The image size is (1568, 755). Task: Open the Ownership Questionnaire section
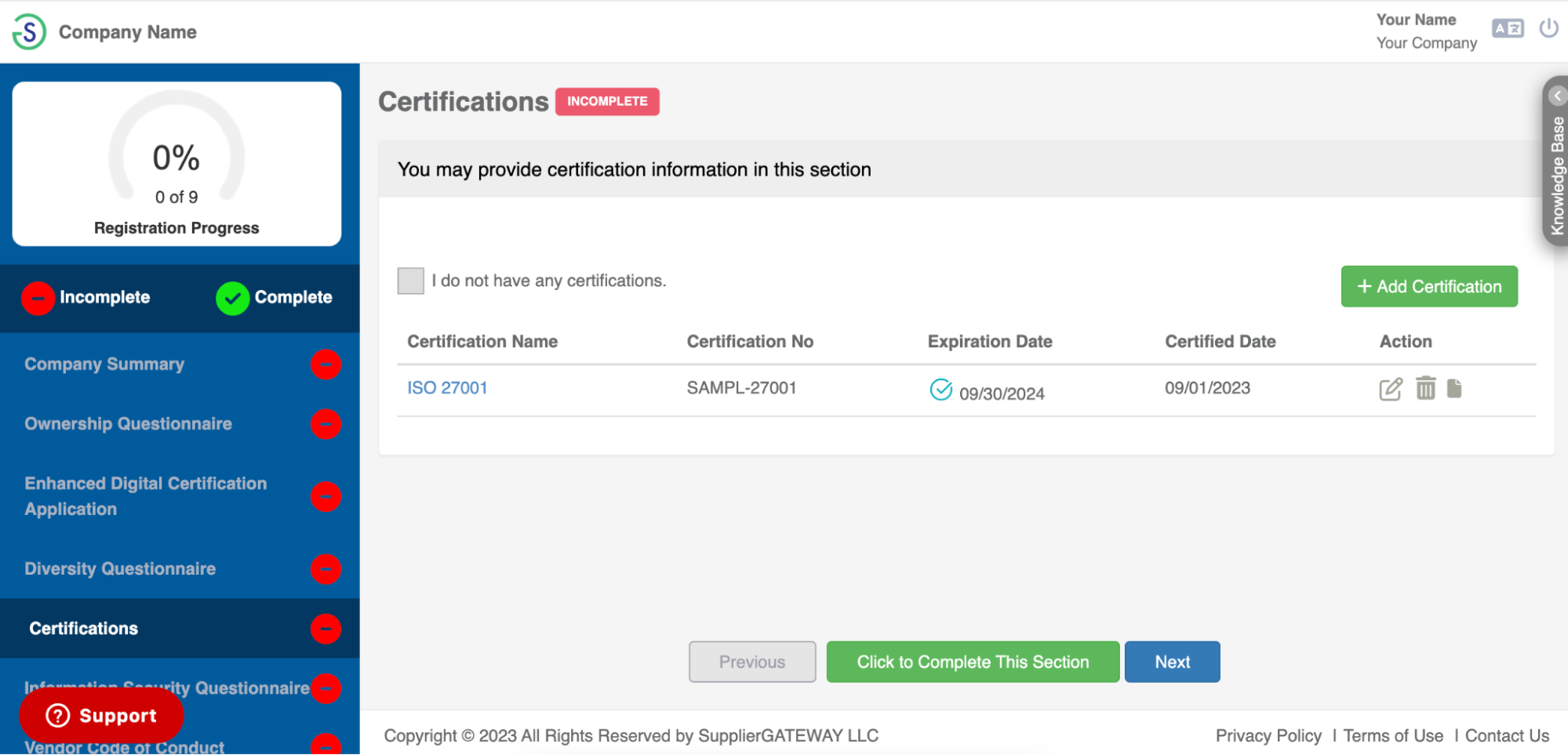[128, 423]
